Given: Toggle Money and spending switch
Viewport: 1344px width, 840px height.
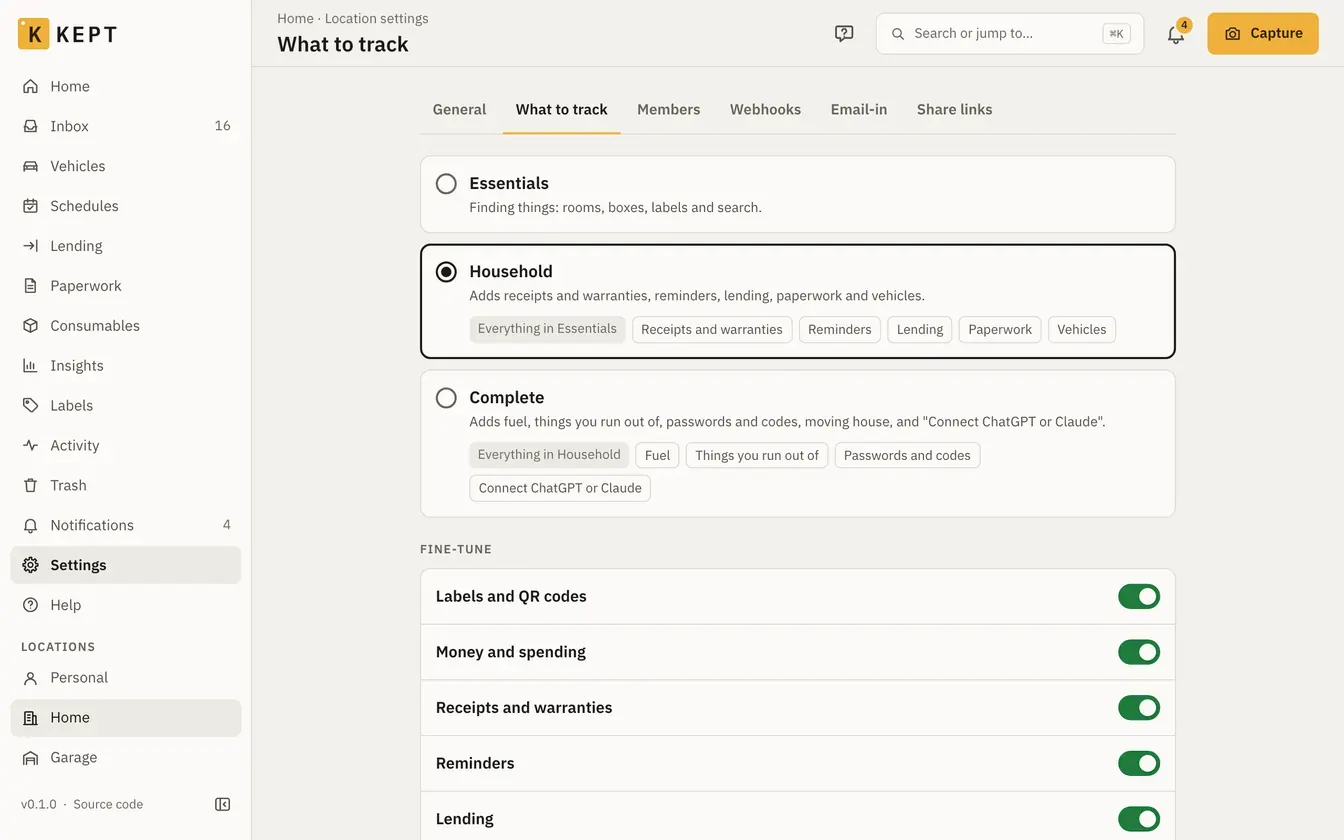Looking at the screenshot, I should 1139,653.
